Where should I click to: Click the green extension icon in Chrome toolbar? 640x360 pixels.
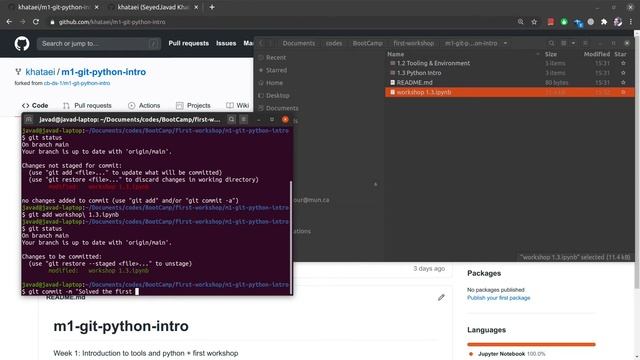pos(564,22)
